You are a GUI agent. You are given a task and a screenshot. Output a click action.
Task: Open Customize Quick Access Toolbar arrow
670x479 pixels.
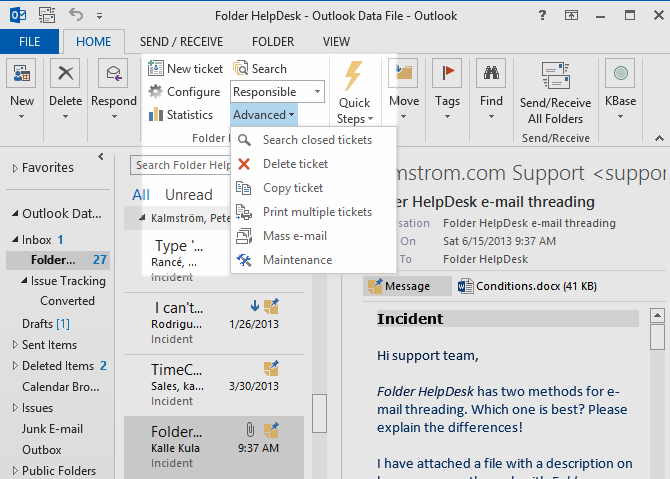99,16
